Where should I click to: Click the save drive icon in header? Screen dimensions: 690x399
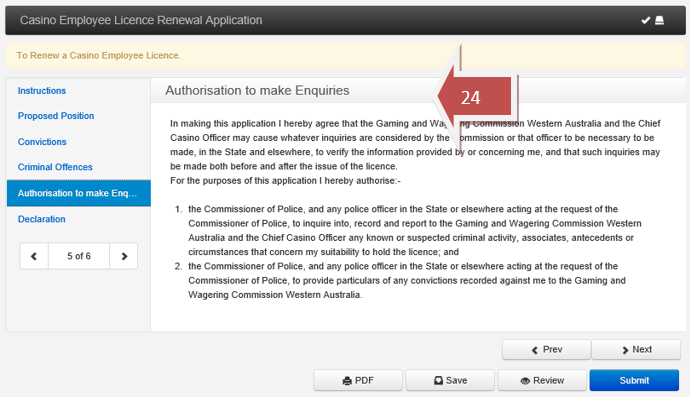pos(659,20)
